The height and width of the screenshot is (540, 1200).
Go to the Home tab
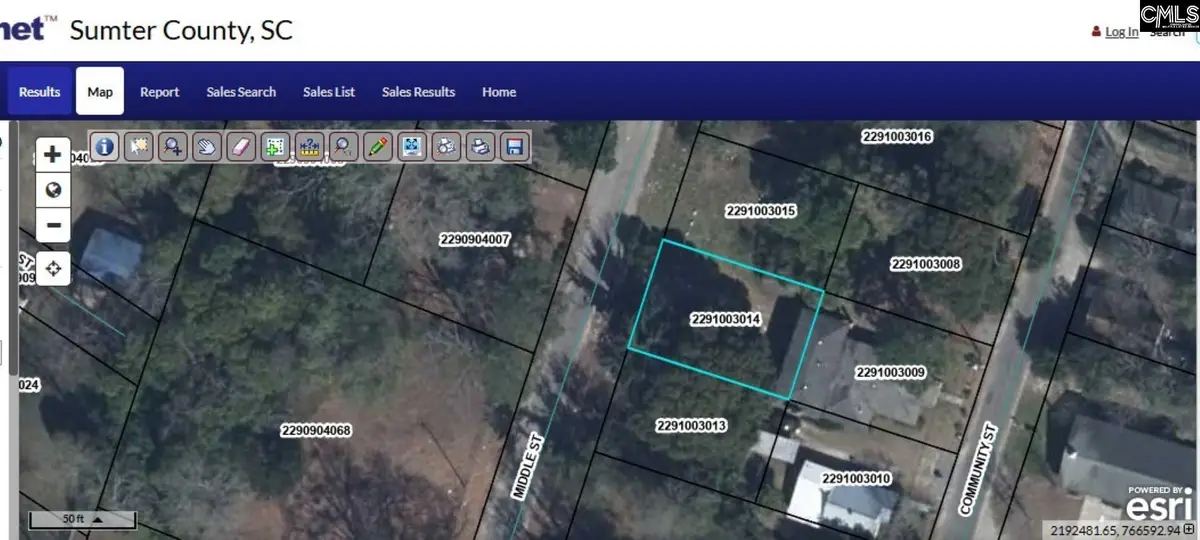[499, 92]
